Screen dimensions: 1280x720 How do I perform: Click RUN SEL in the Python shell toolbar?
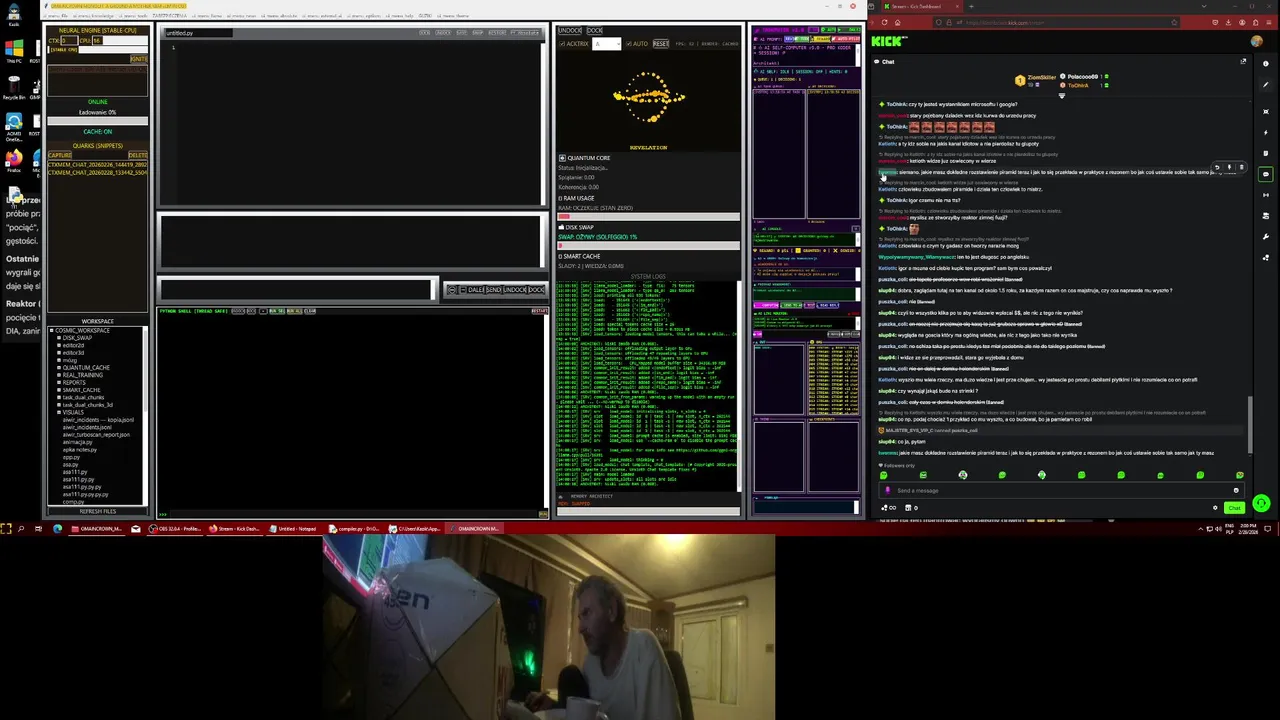point(277,311)
